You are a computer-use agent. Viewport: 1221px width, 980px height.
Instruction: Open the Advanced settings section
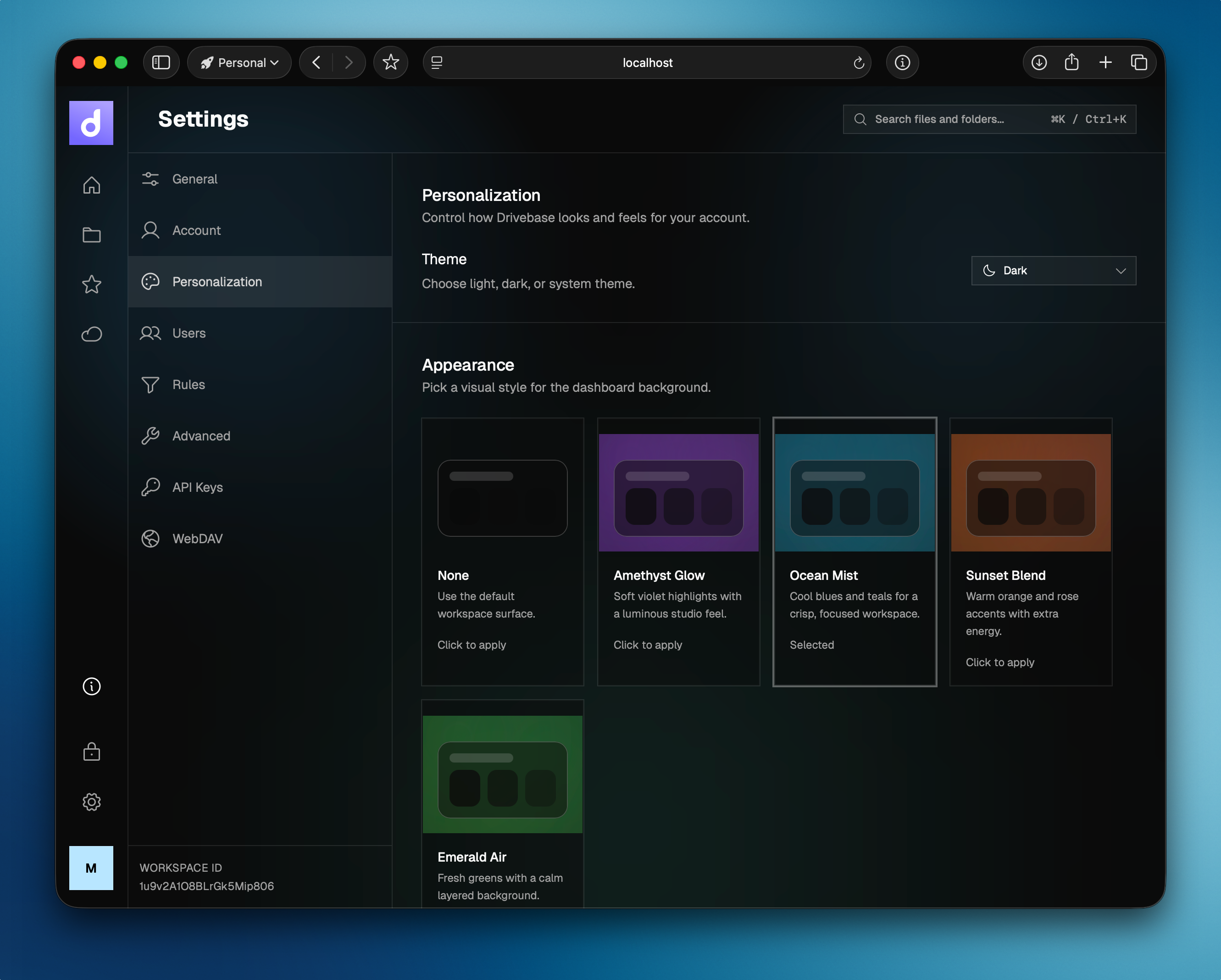coord(201,436)
